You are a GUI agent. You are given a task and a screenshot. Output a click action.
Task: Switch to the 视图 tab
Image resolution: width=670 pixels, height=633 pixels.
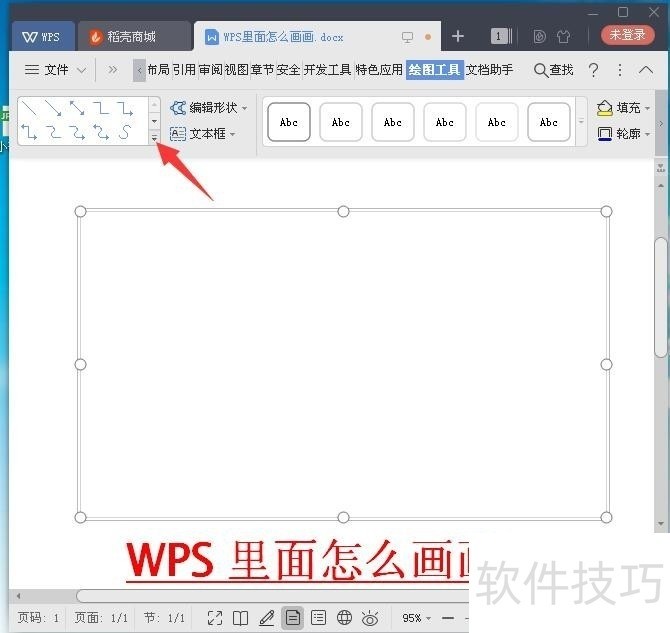237,70
